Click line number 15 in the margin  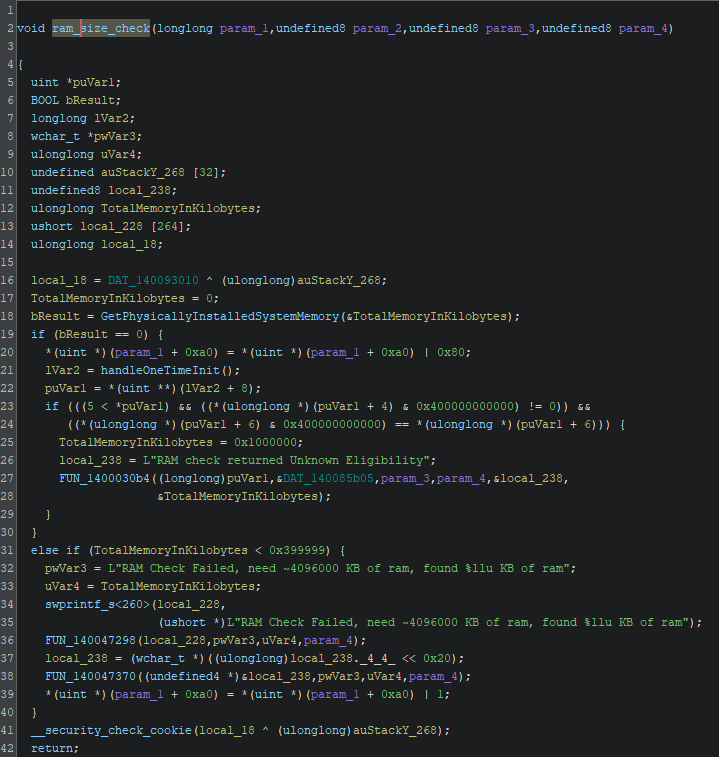point(7,263)
